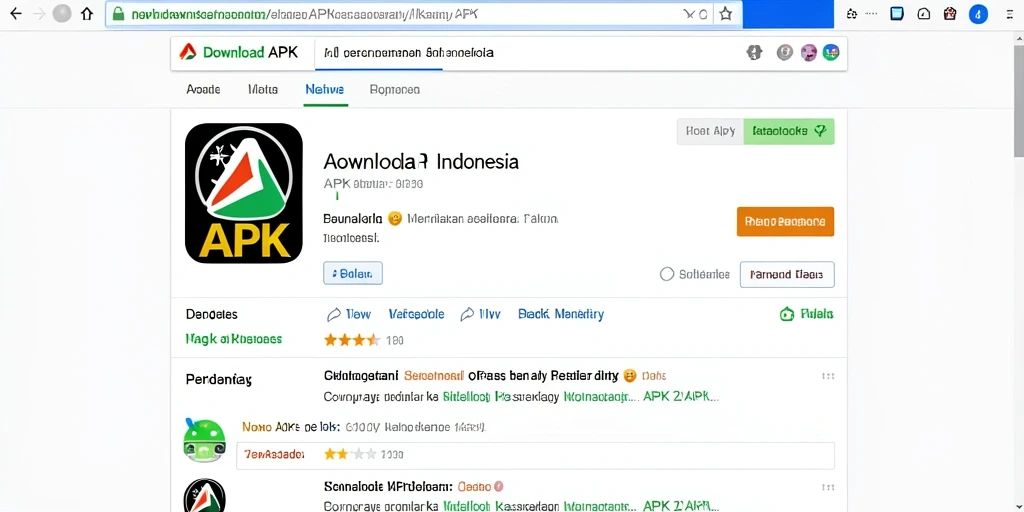
Task: Click the gray round icon in site header
Action: 784,53
